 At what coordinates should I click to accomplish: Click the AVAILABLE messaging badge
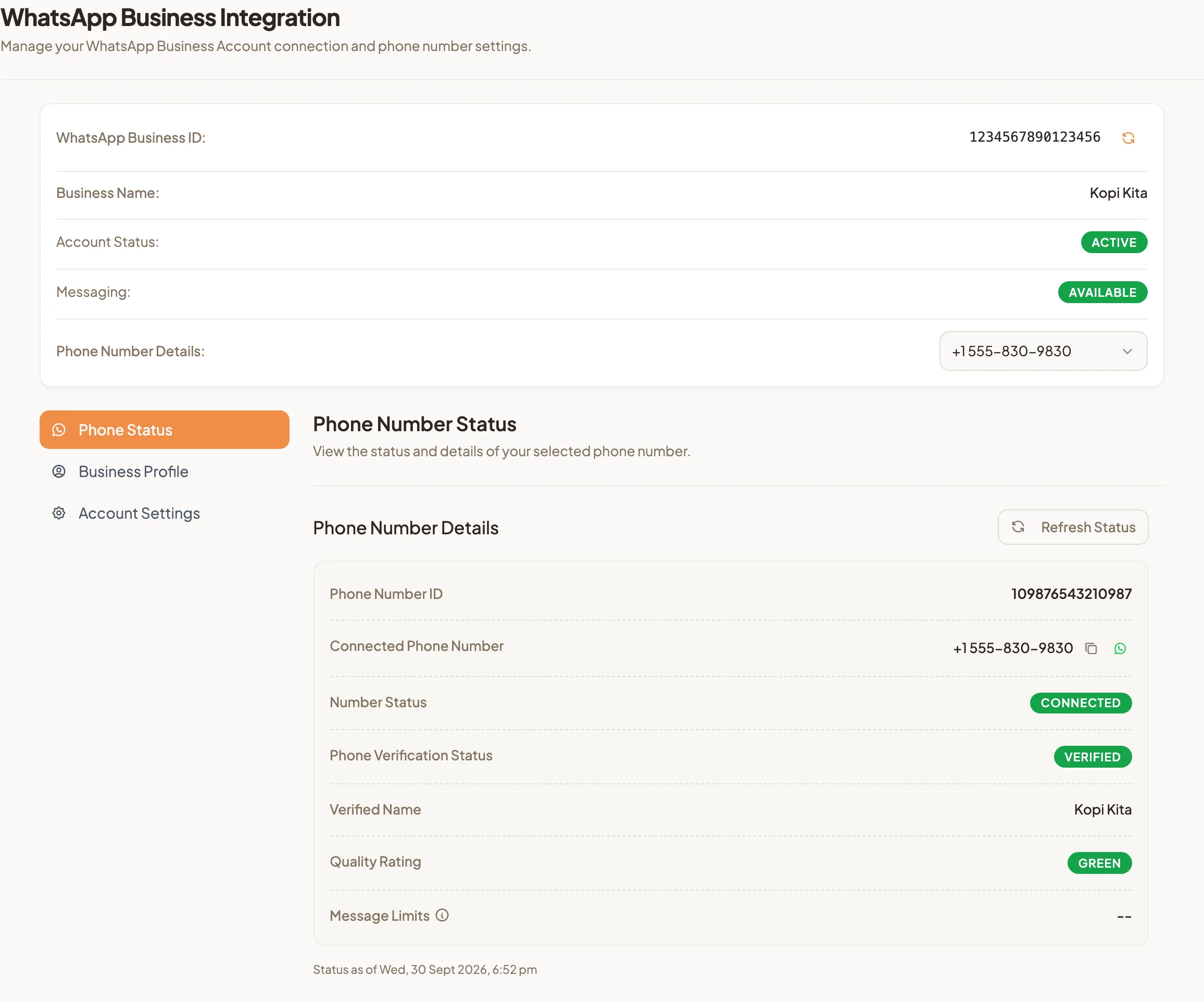[x=1102, y=292]
